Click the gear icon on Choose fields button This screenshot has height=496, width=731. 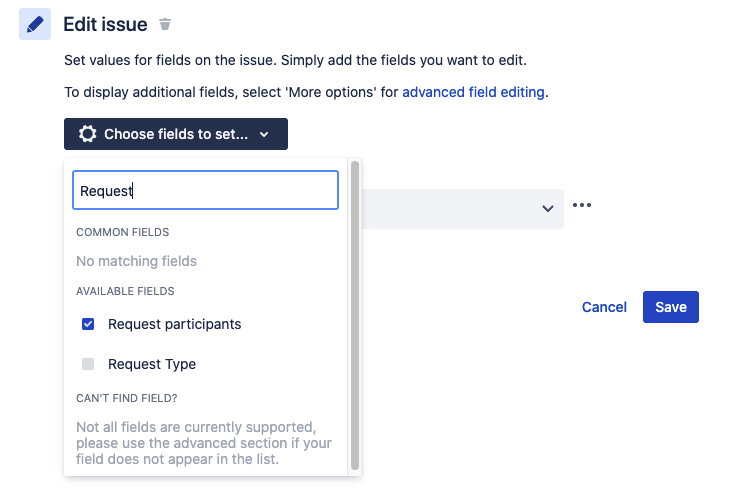point(88,134)
